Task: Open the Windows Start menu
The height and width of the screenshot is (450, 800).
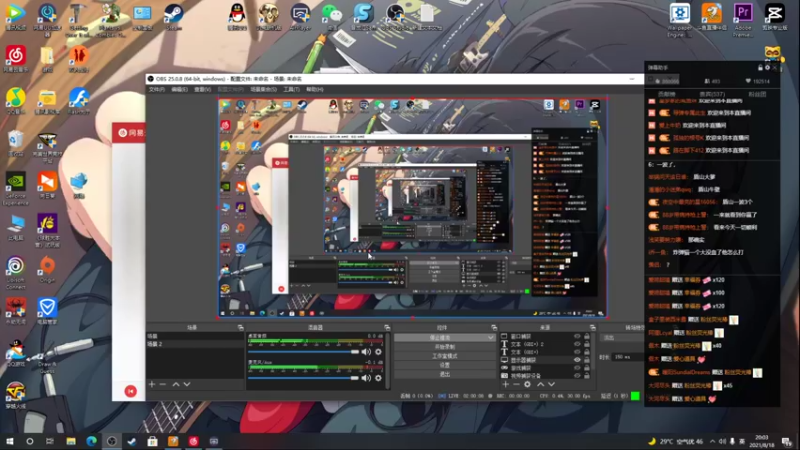Action: point(9,441)
